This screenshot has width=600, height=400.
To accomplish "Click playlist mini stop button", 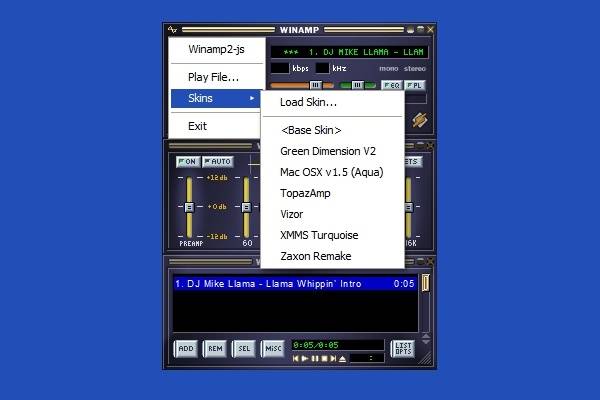I will 324,359.
